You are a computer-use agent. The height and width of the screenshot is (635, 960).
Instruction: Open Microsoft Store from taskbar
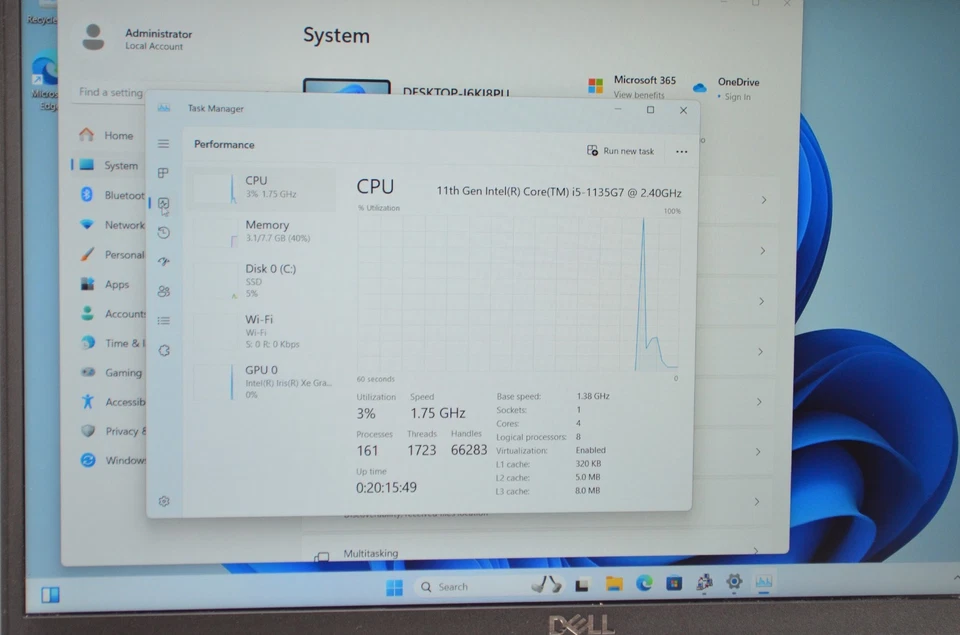(674, 583)
